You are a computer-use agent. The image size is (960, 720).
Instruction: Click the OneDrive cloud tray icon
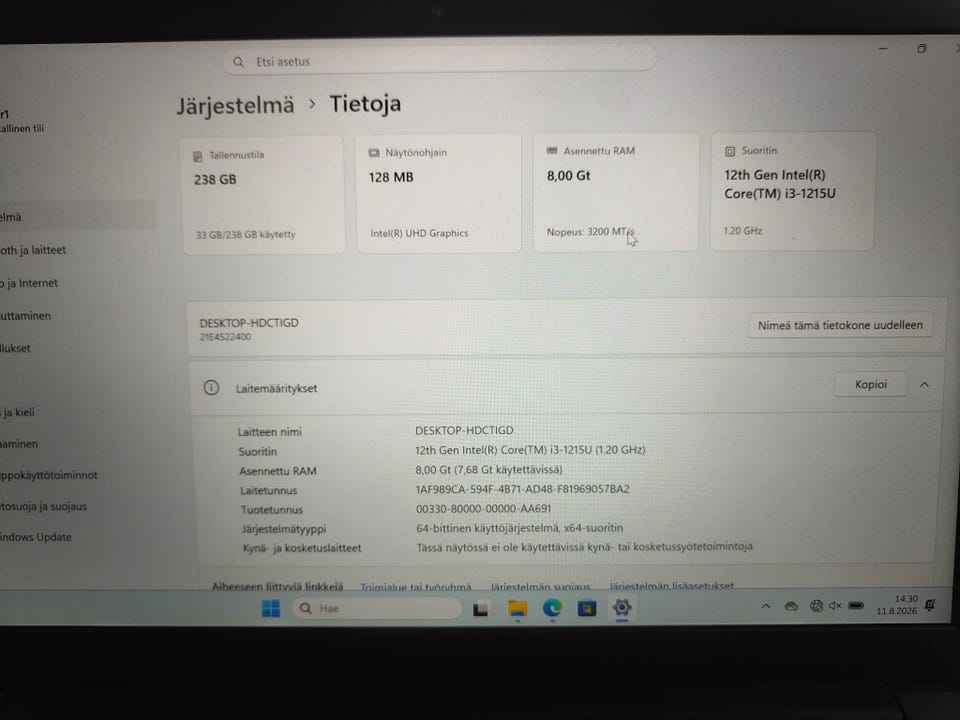pyautogui.click(x=791, y=607)
